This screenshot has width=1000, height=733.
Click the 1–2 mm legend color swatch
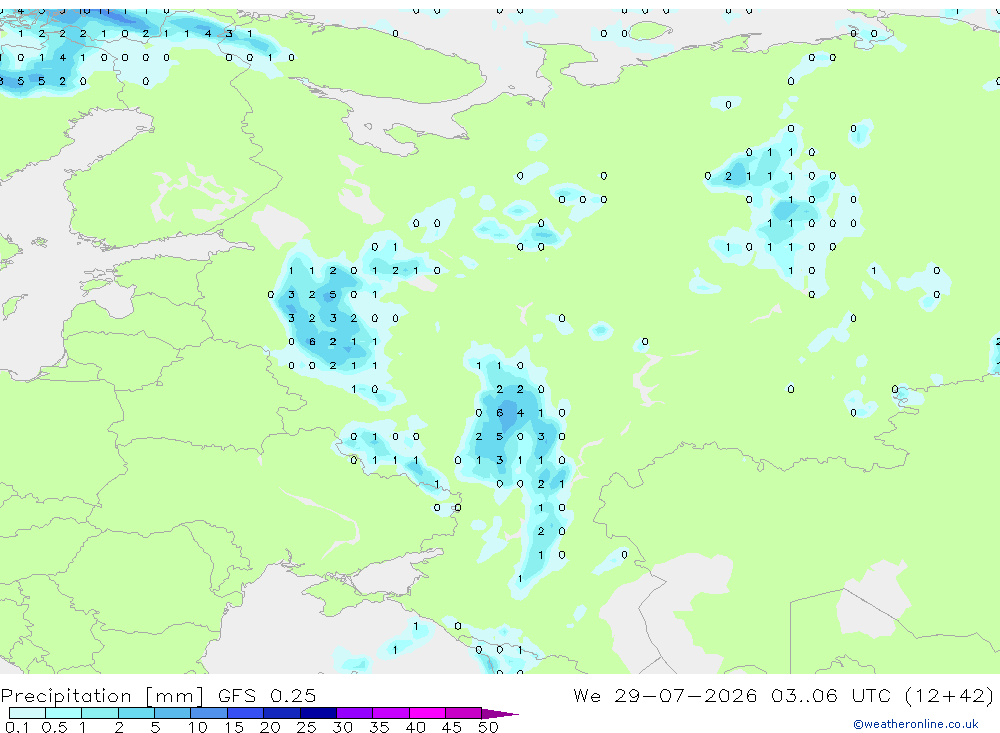(99, 713)
